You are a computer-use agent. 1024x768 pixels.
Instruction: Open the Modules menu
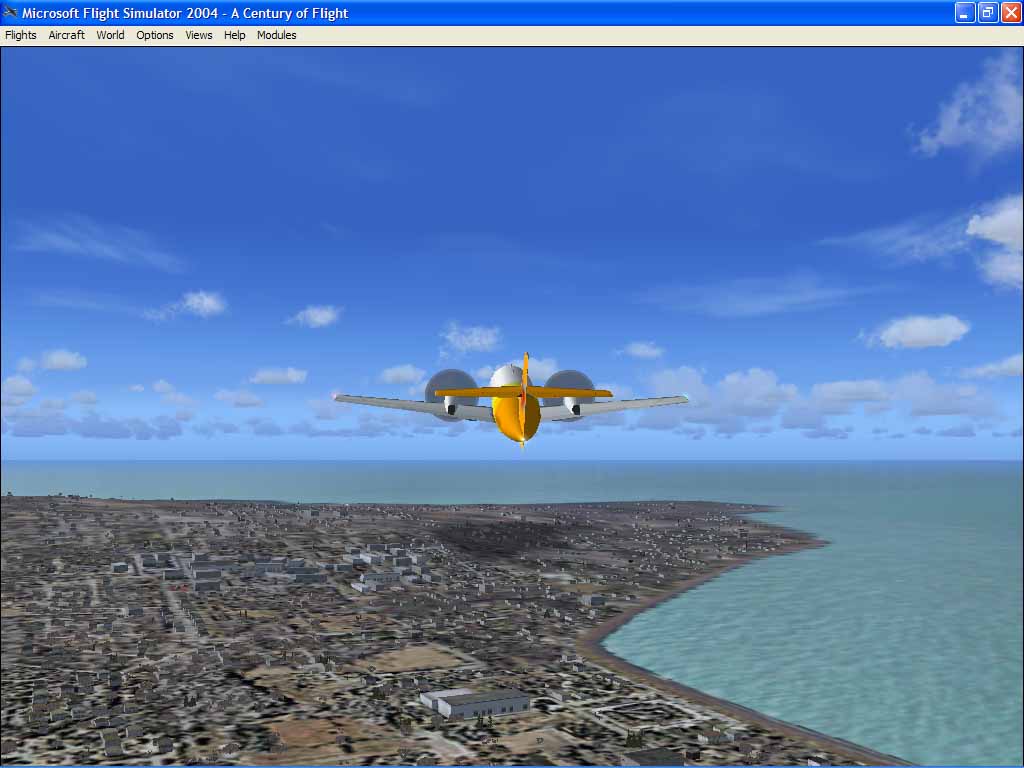tap(276, 35)
